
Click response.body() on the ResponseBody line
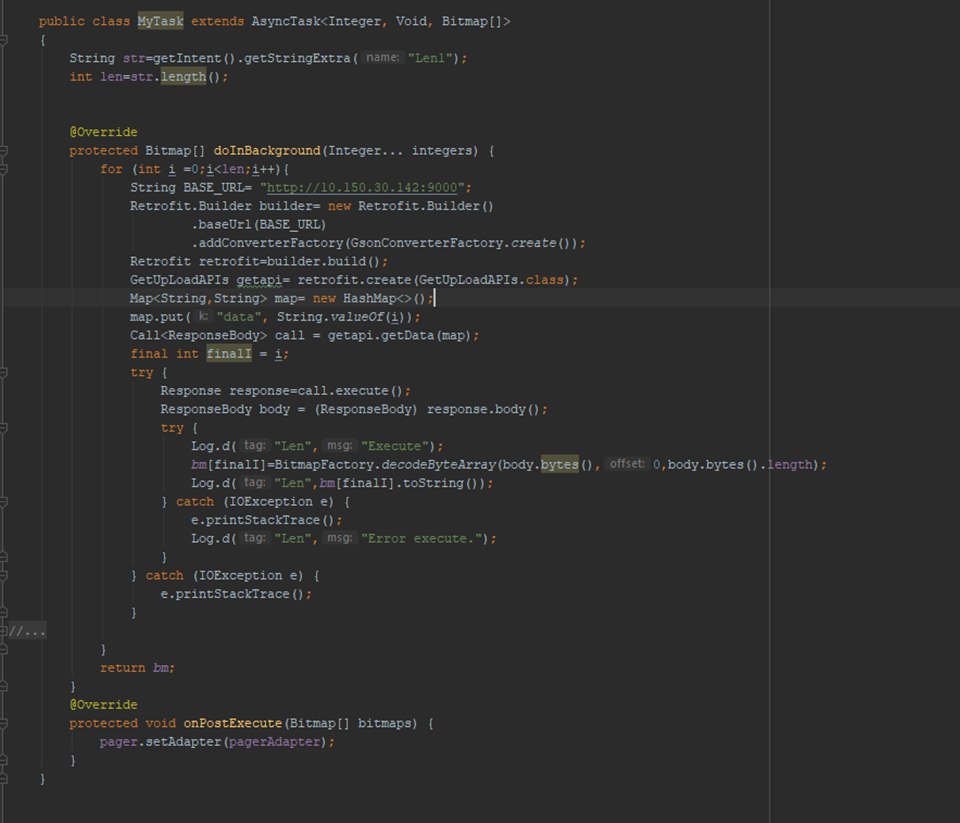pyautogui.click(x=484, y=409)
